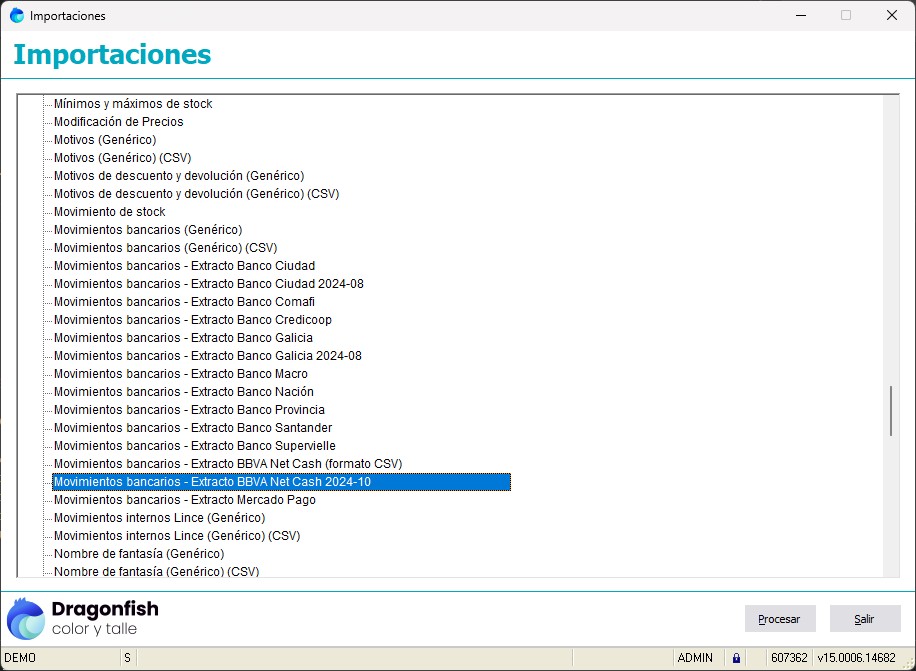Select 'Mínimos y máximos de stock' item
The height and width of the screenshot is (671, 916).
[x=133, y=104]
